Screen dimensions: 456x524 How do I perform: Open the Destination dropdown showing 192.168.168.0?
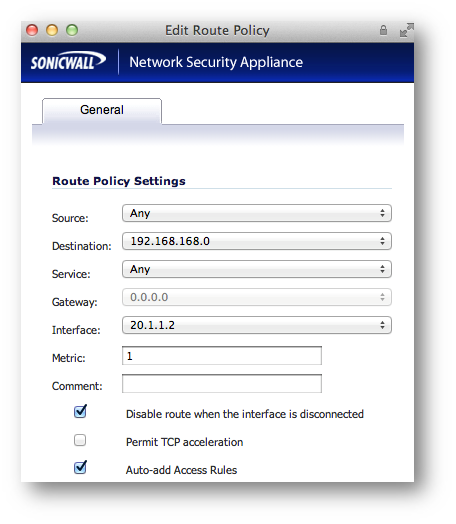point(257,241)
